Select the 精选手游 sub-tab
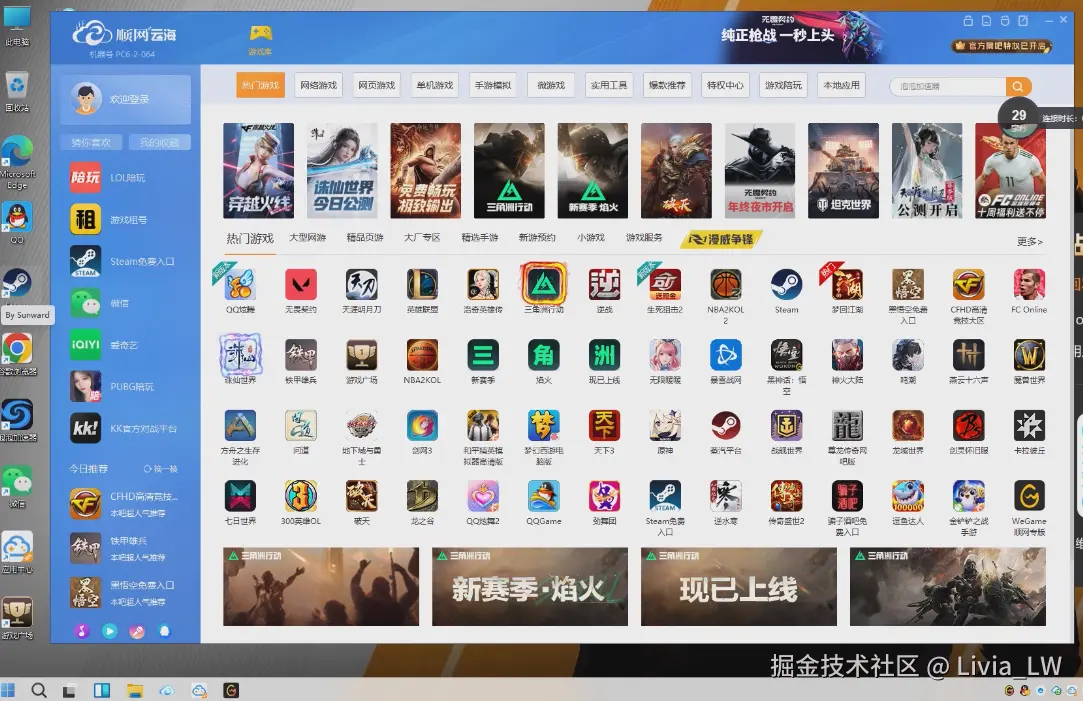 (x=479, y=238)
